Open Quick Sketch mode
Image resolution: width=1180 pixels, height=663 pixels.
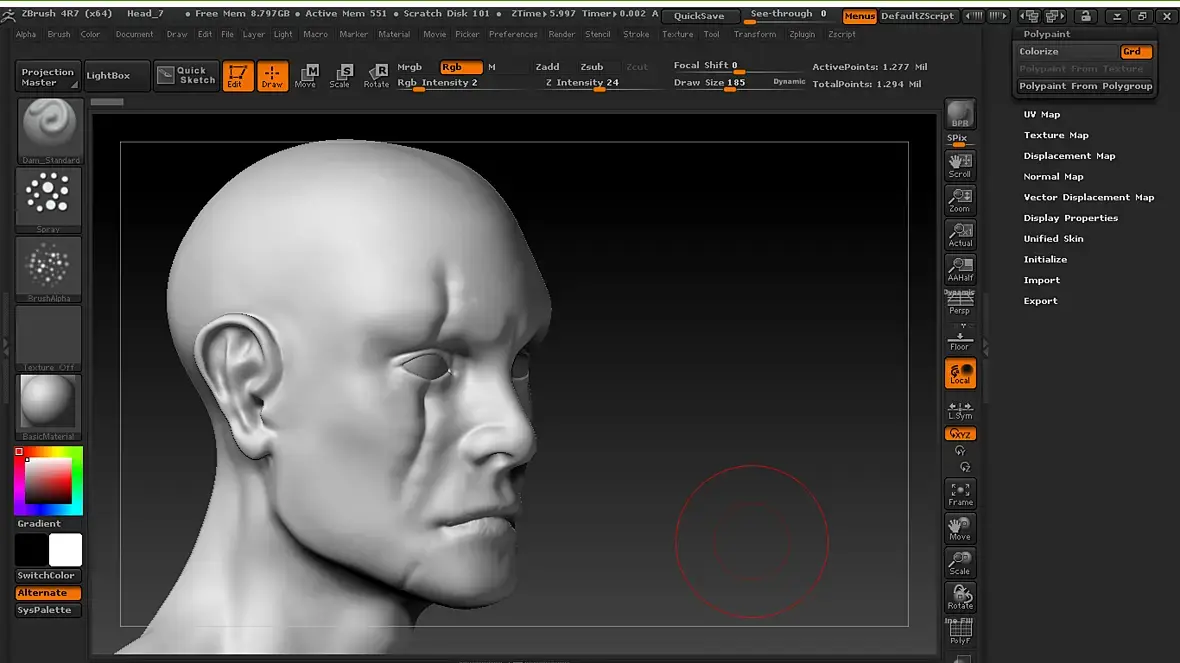tap(186, 75)
